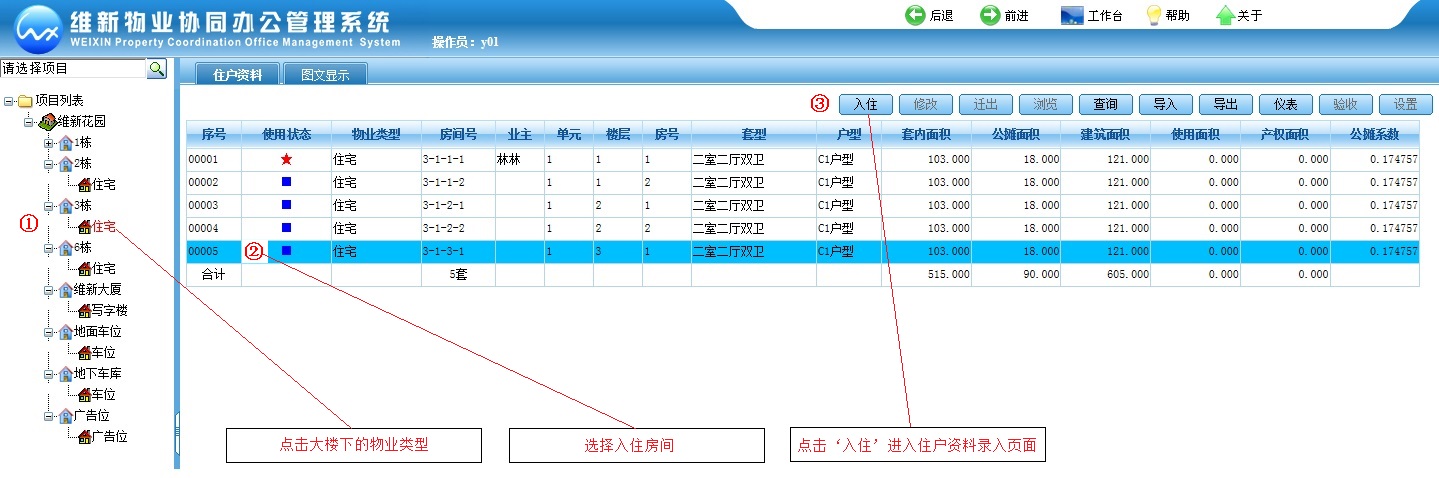This screenshot has height=478, width=1439.
Task: Click the Help (帮助) lightbulb icon
Action: (1153, 15)
